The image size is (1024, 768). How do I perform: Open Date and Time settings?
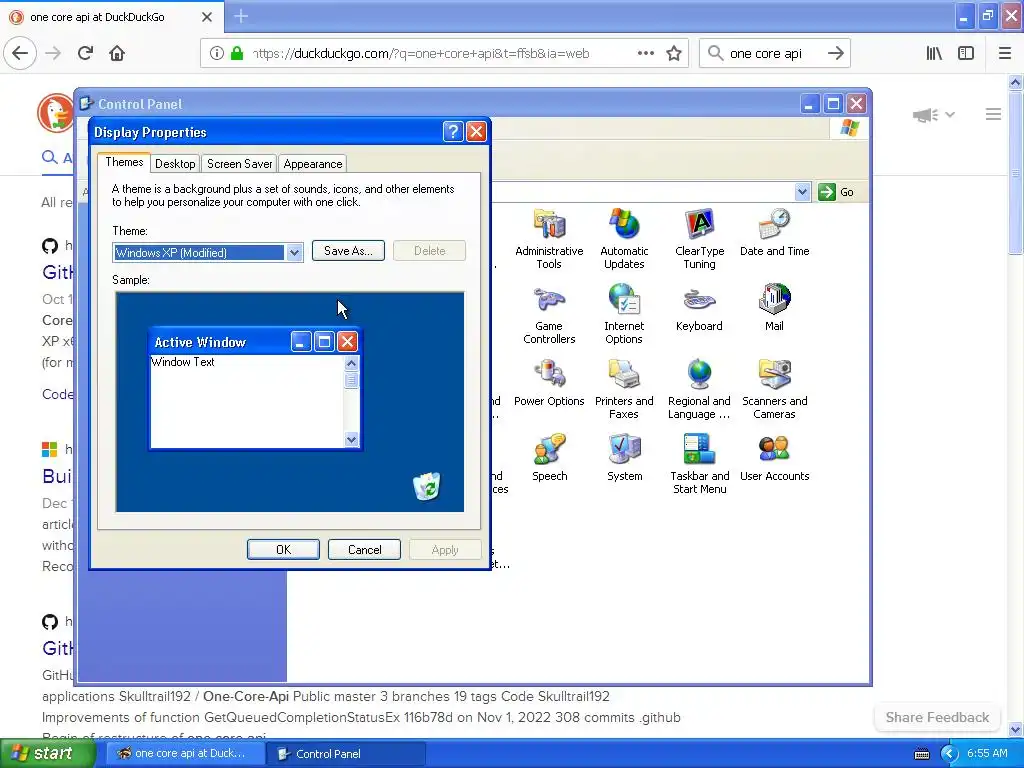click(775, 232)
